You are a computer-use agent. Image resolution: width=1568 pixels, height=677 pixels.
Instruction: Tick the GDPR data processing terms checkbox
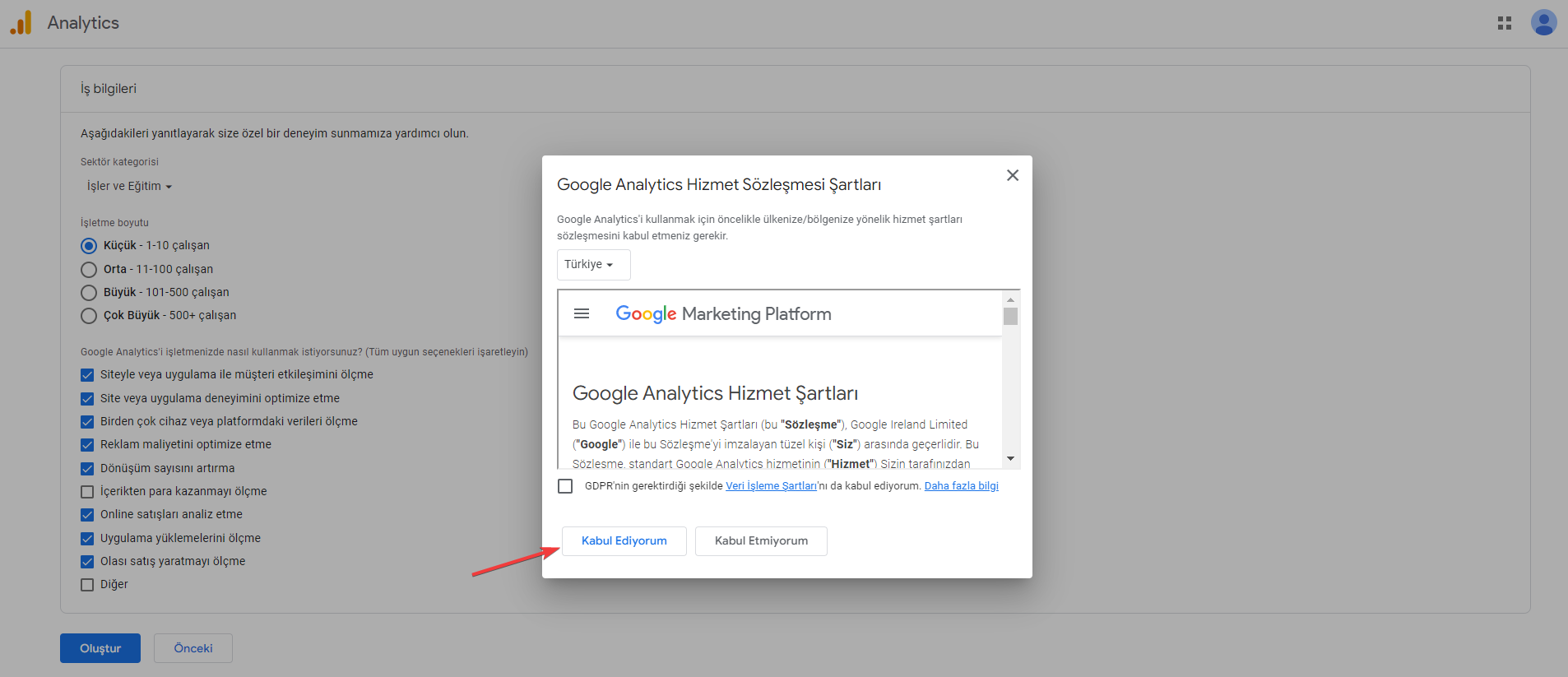tap(565, 486)
